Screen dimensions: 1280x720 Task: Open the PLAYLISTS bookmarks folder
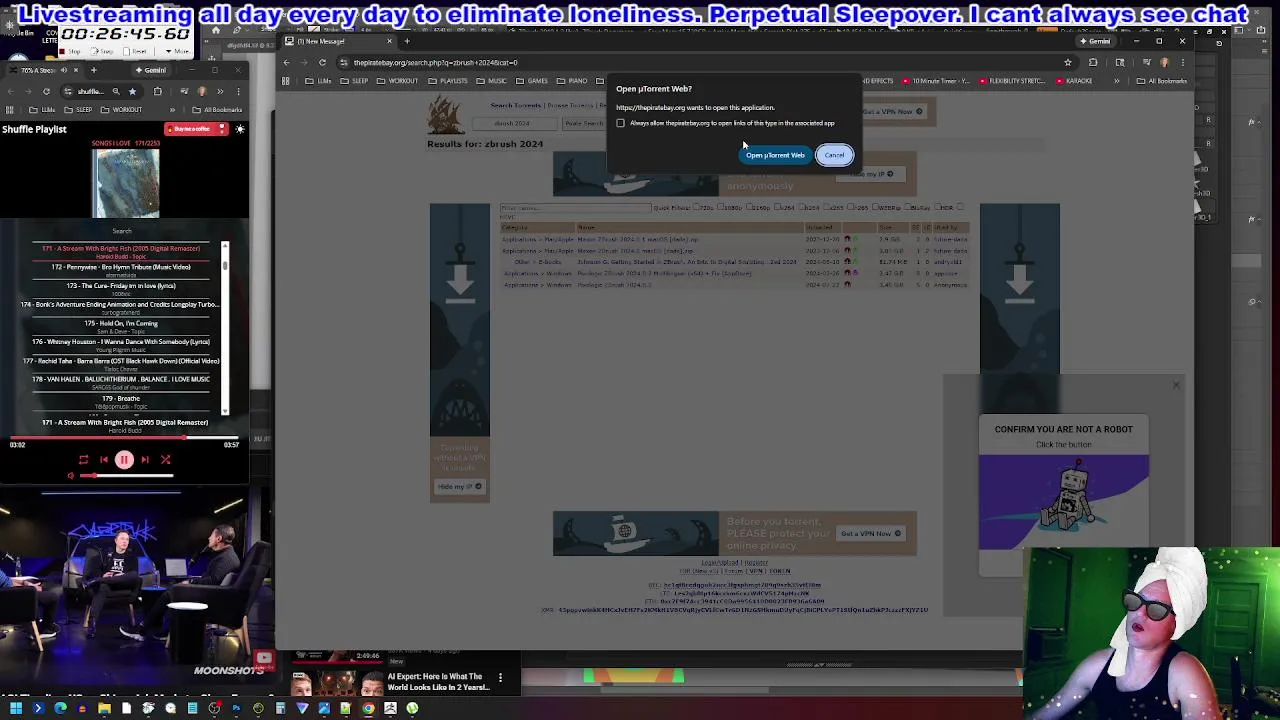(449, 81)
